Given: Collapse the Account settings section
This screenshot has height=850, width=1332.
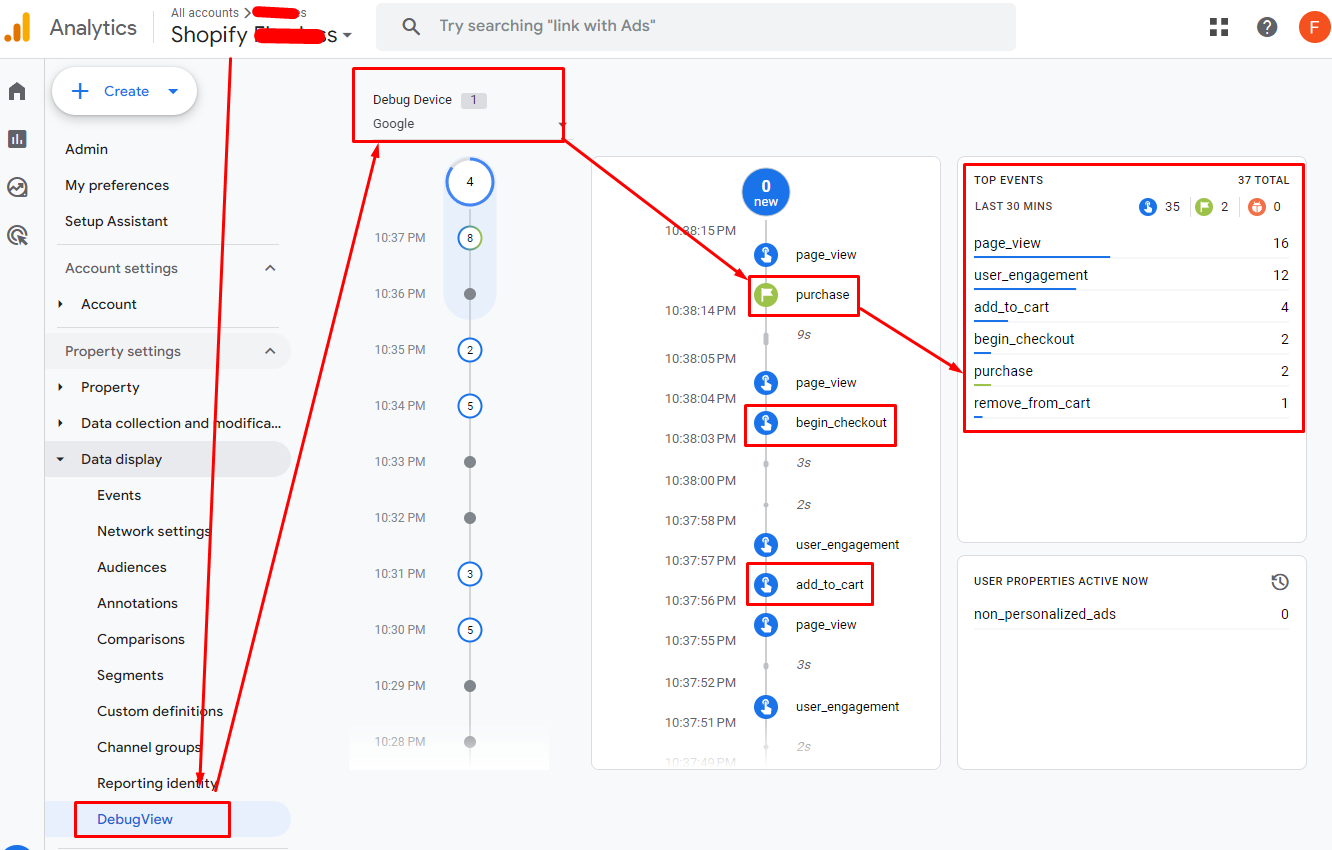Looking at the screenshot, I should pos(269,268).
